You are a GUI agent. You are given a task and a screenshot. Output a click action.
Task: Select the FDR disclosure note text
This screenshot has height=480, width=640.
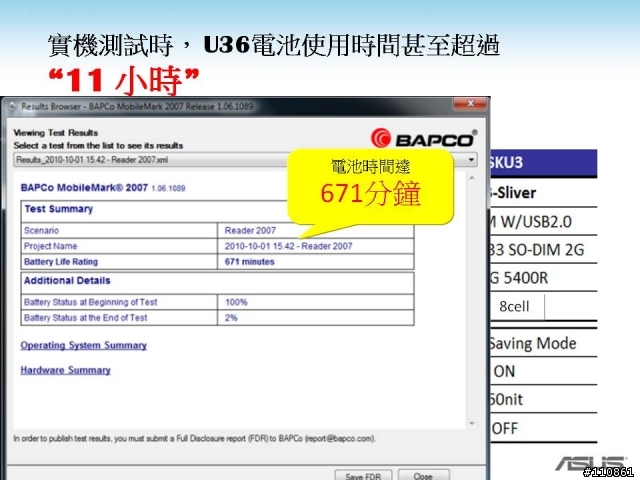click(x=194, y=439)
